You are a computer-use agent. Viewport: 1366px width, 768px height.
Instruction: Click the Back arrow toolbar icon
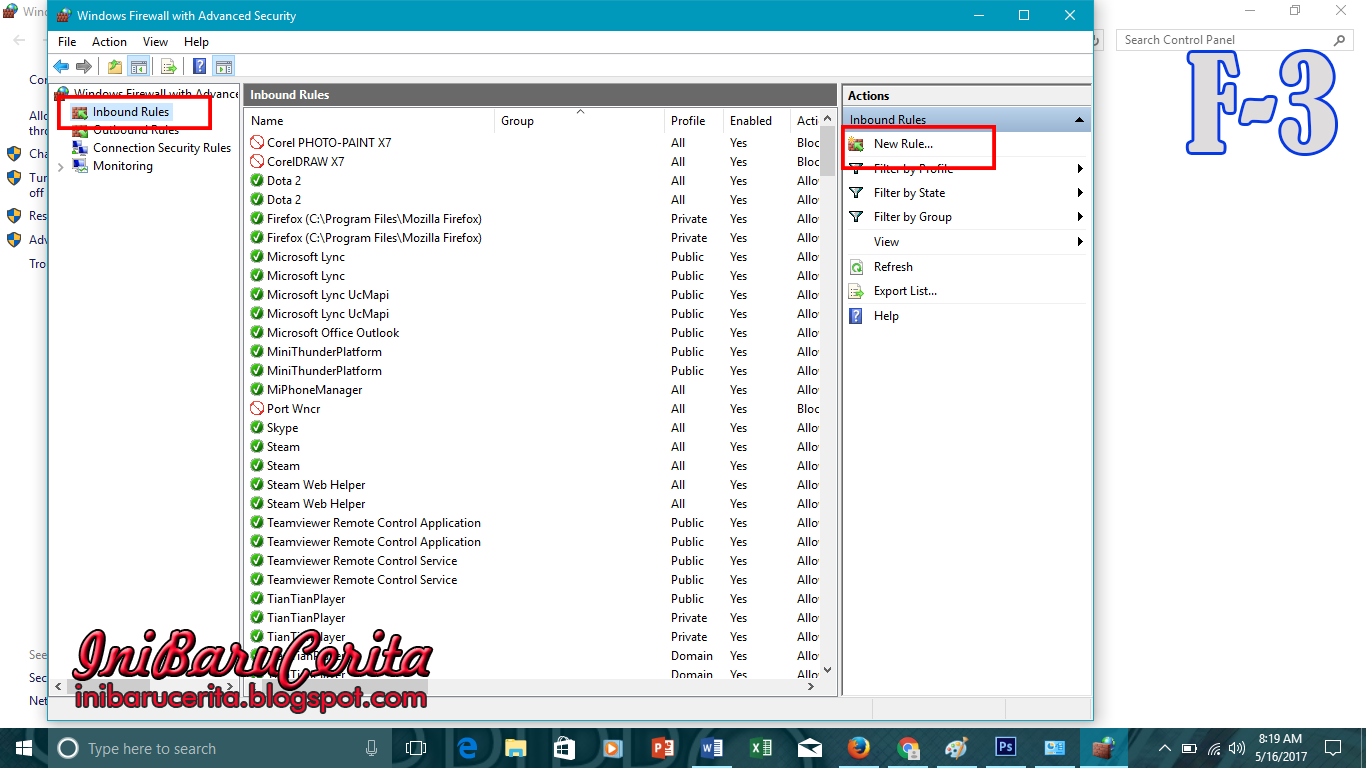(61, 66)
